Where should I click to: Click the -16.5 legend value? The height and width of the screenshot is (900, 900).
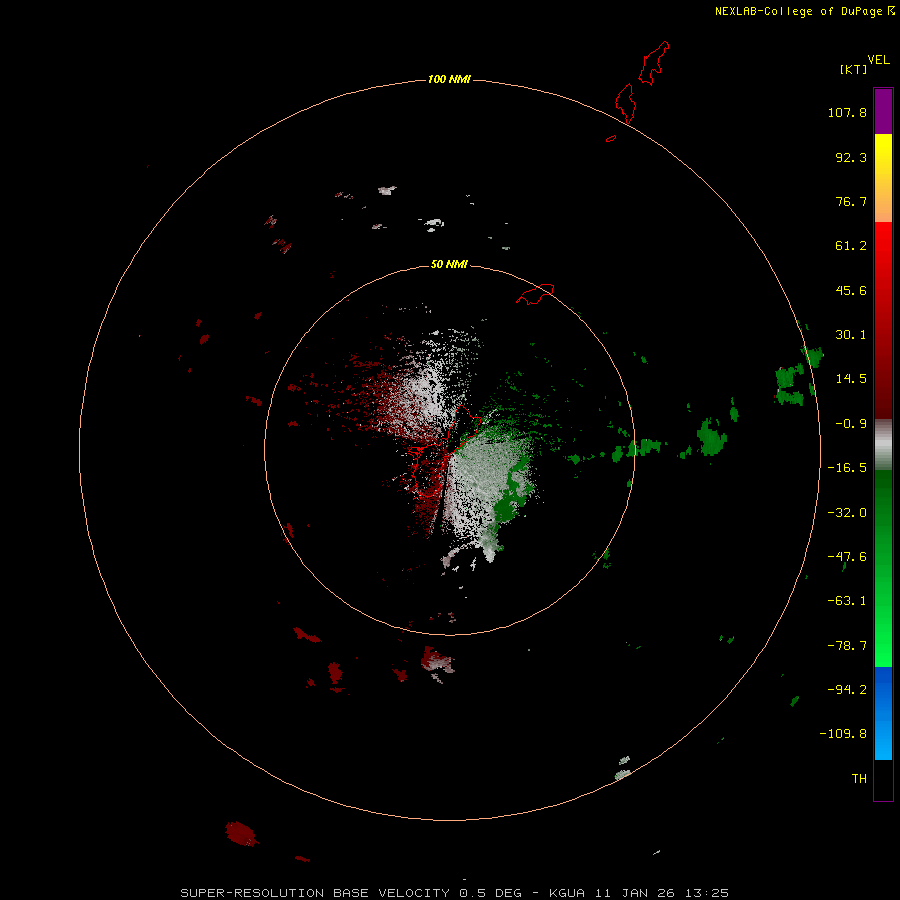pos(847,468)
